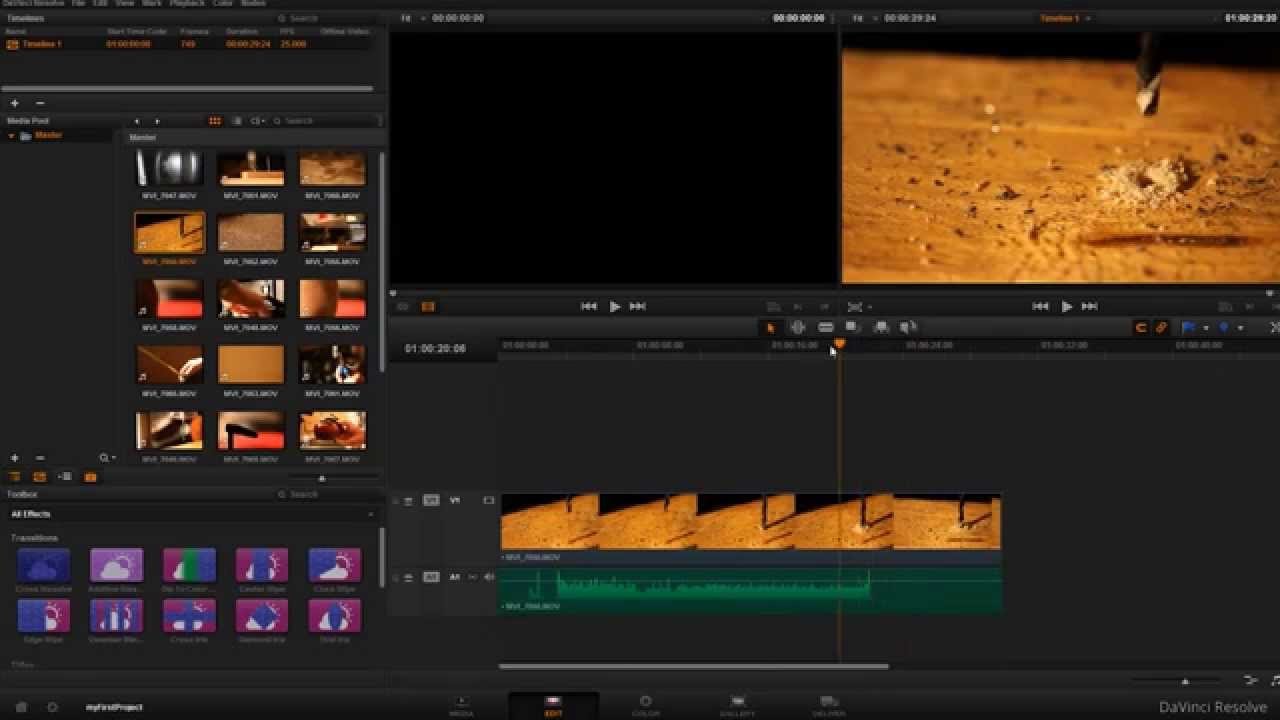Click the overwrite clip edit icon
Viewport: 1280px width, 720px height.
(881, 327)
